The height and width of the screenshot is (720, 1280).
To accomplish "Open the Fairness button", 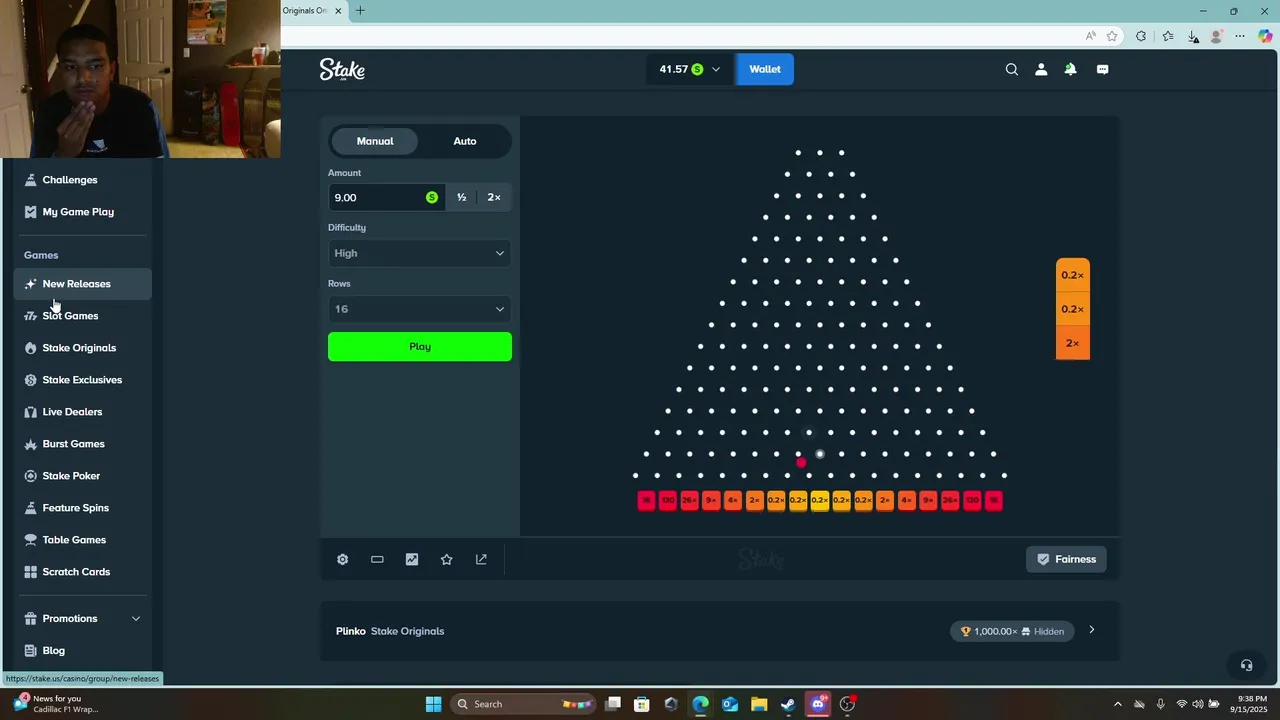I will tap(1066, 559).
